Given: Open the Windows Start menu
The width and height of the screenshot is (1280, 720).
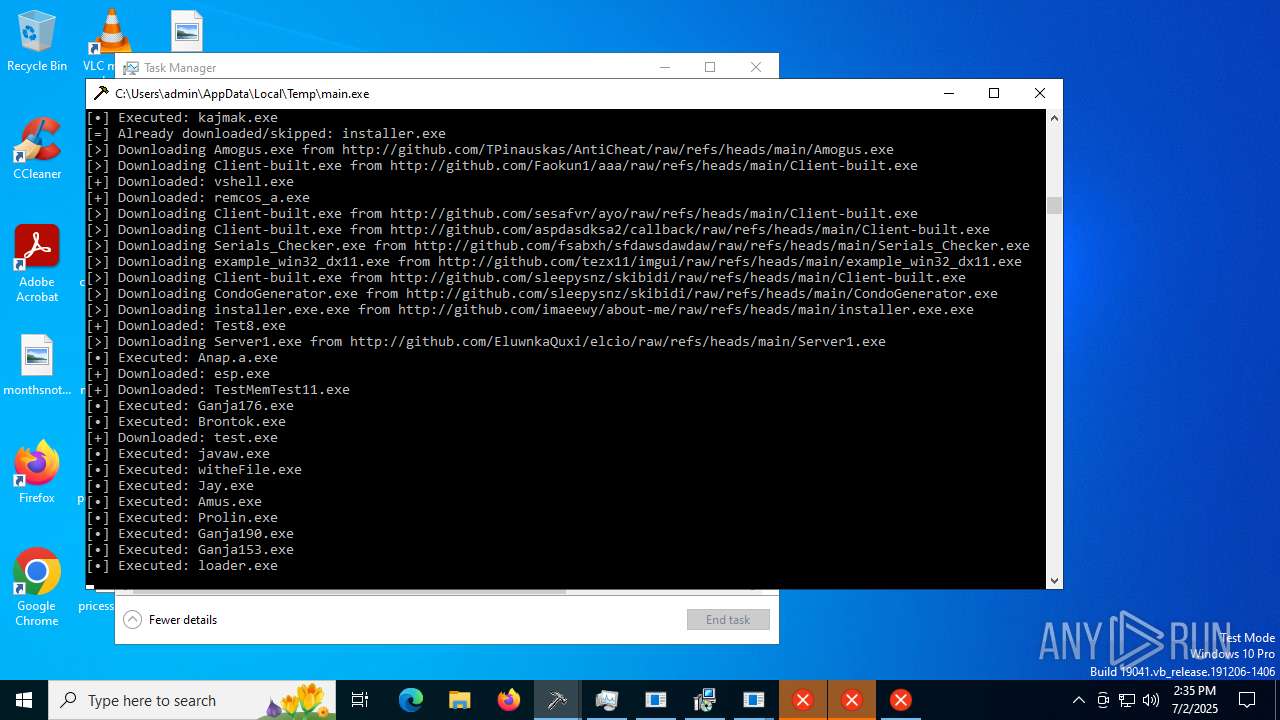Looking at the screenshot, I should pyautogui.click(x=24, y=700).
